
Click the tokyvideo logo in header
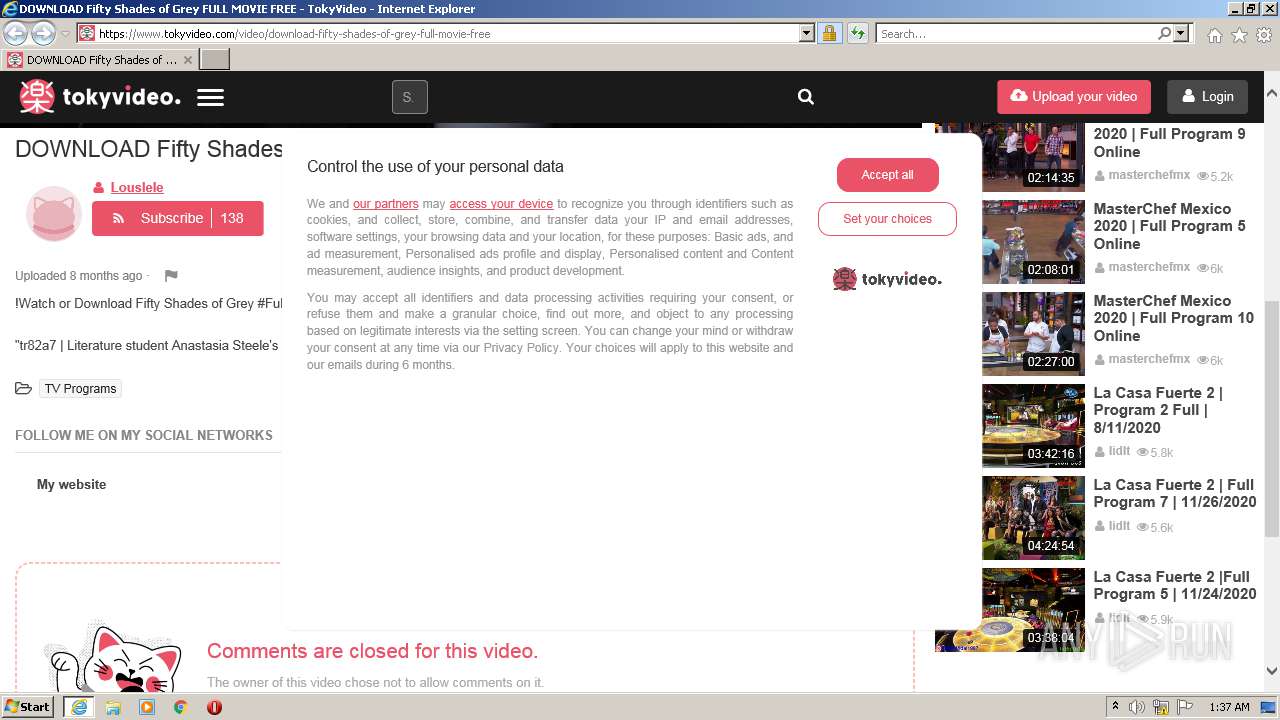pos(100,97)
